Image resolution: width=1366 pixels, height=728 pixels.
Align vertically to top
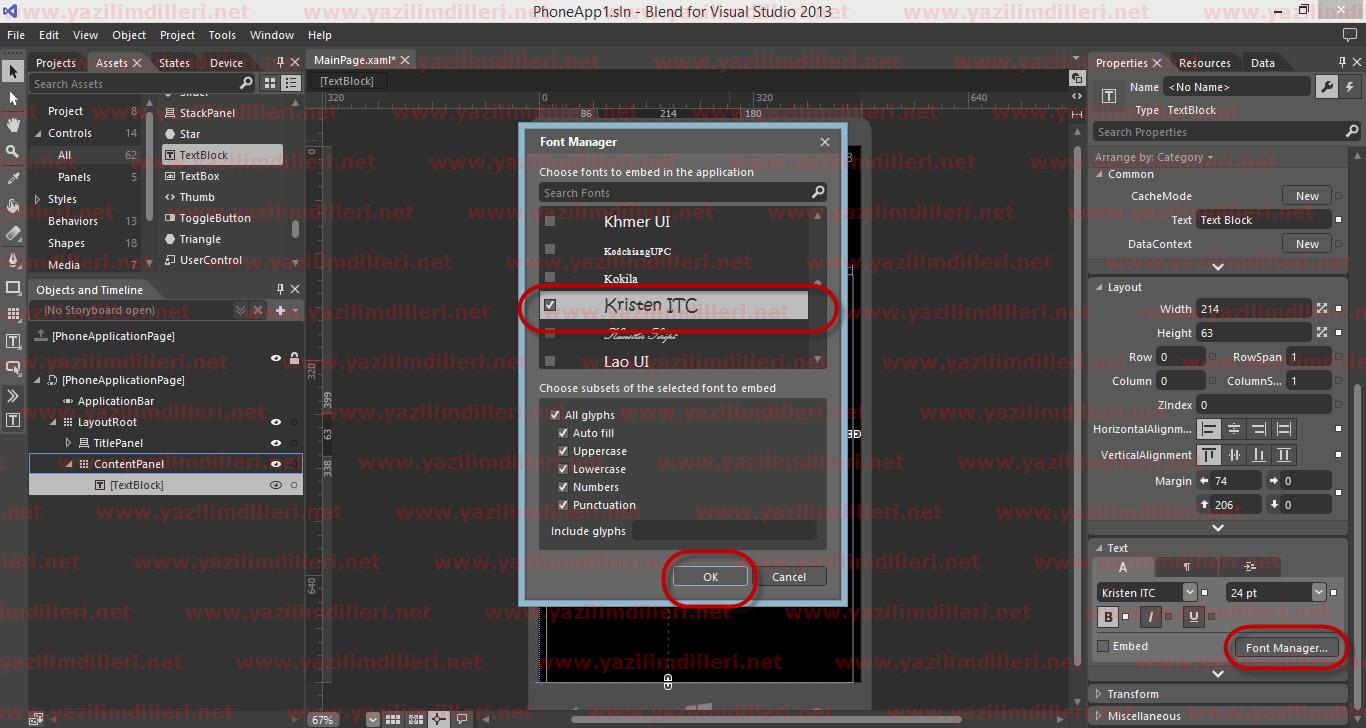[1210, 455]
